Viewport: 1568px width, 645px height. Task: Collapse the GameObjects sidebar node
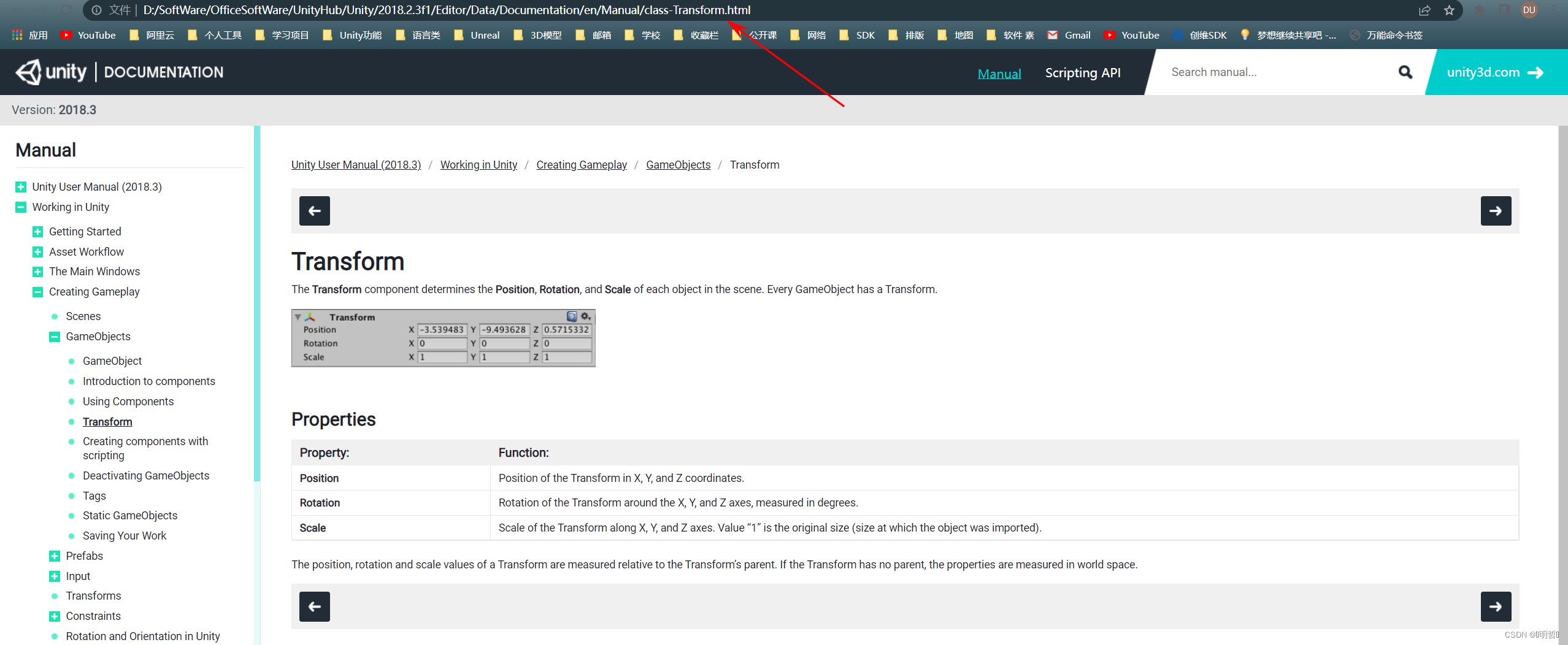pyautogui.click(x=55, y=337)
